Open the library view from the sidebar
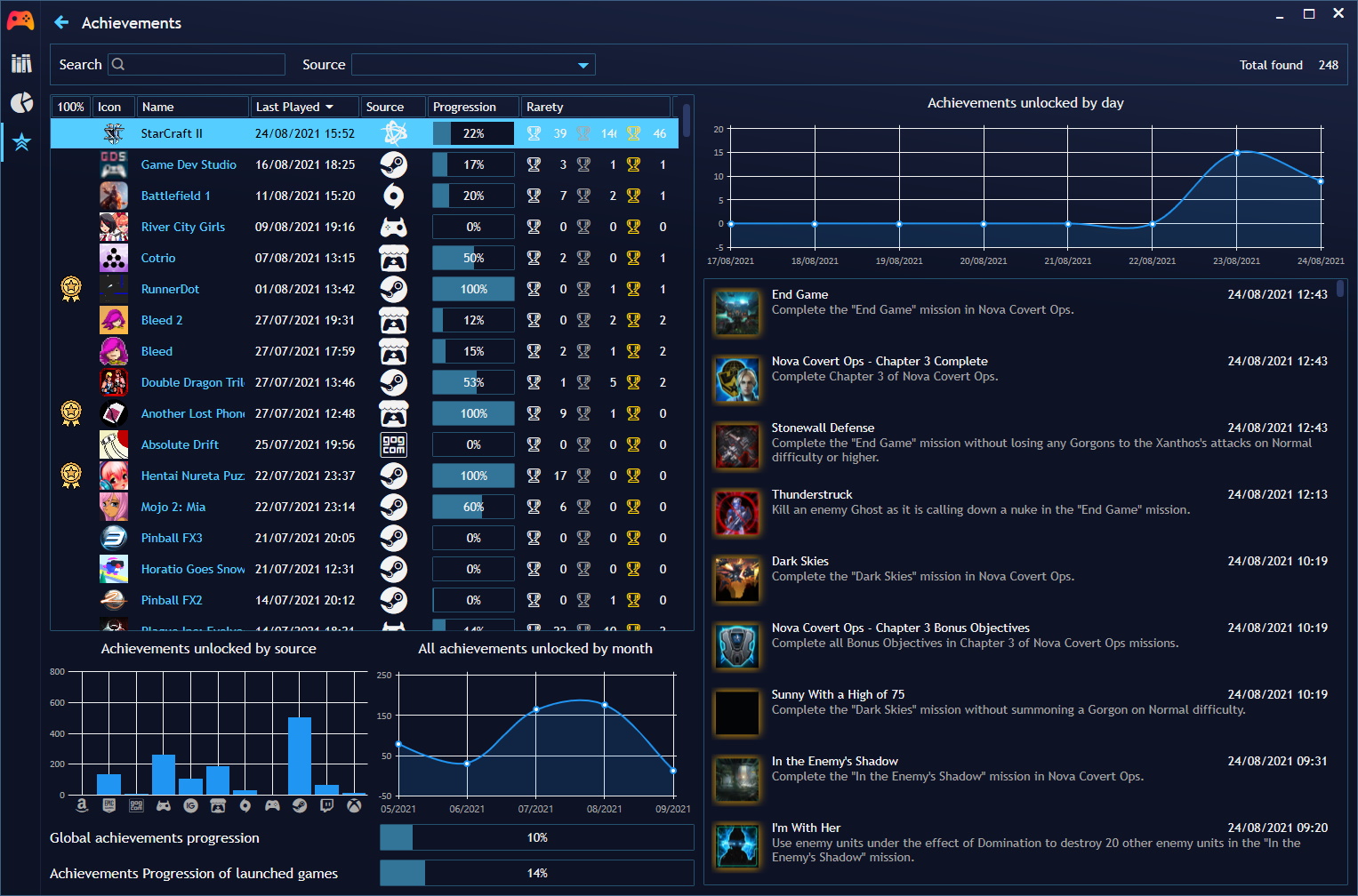1358x896 pixels. [x=21, y=63]
